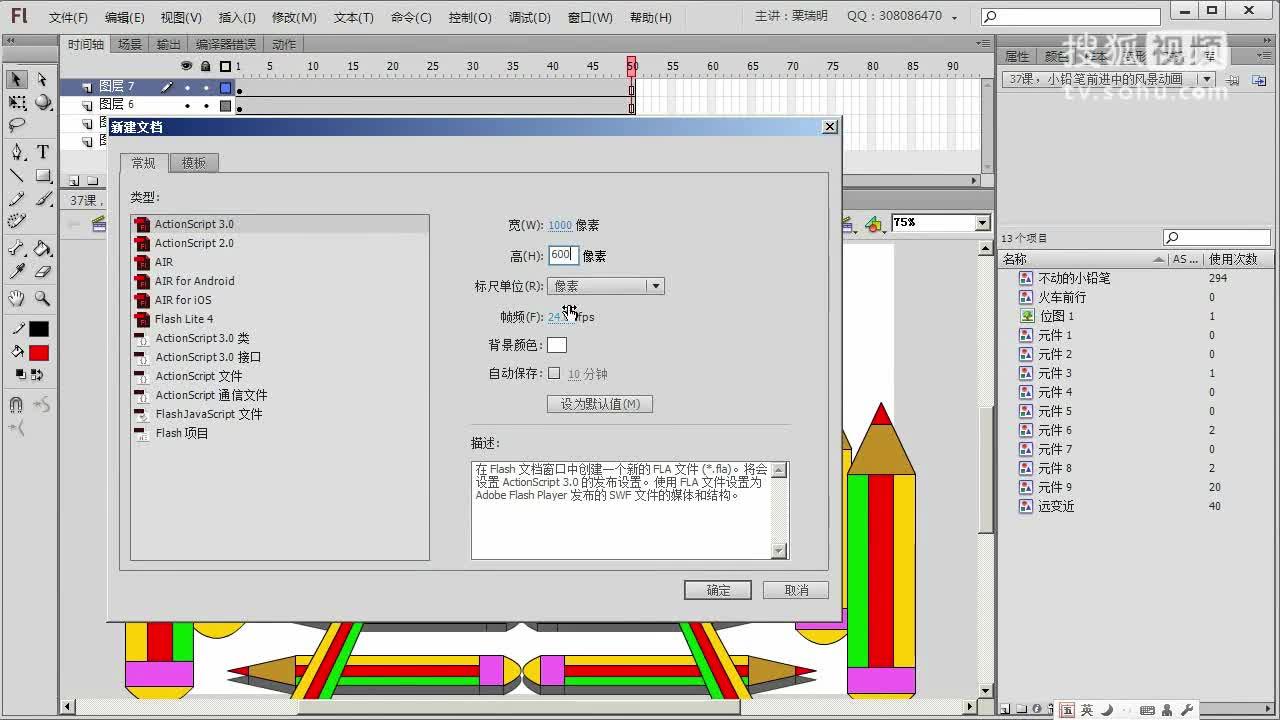Enable the 自动保存 auto-save checkbox
The image size is (1280, 720).
pyautogui.click(x=555, y=374)
